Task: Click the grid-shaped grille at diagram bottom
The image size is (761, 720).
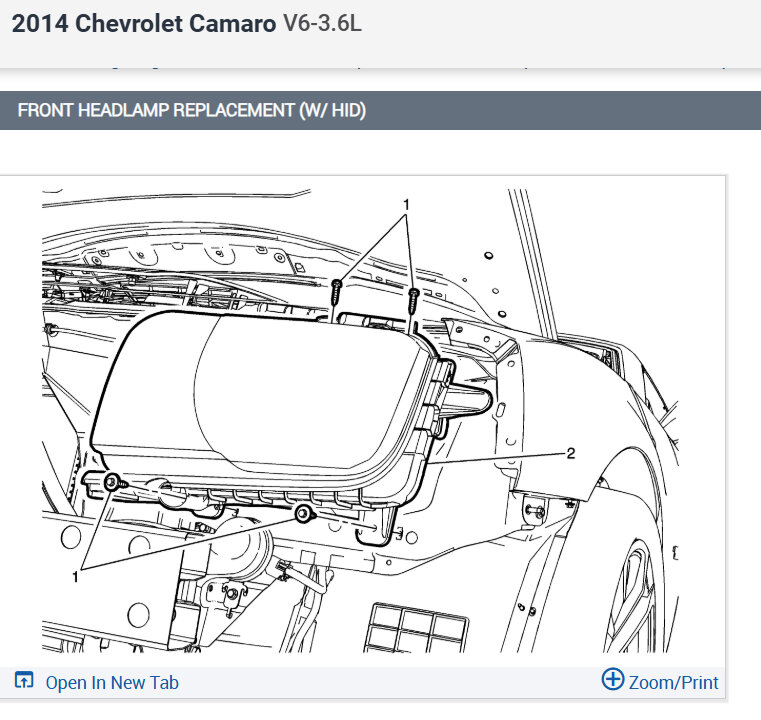Action: pyautogui.click(x=416, y=627)
